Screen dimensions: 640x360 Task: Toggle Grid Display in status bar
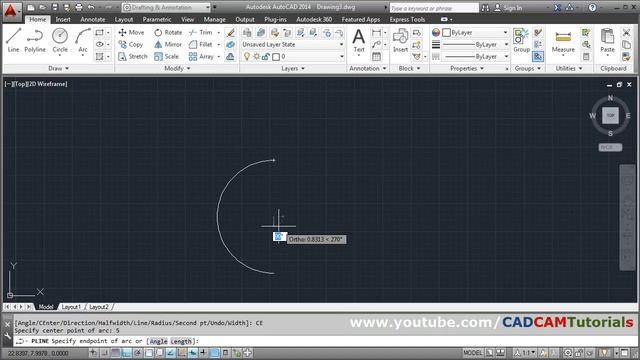click(116, 353)
